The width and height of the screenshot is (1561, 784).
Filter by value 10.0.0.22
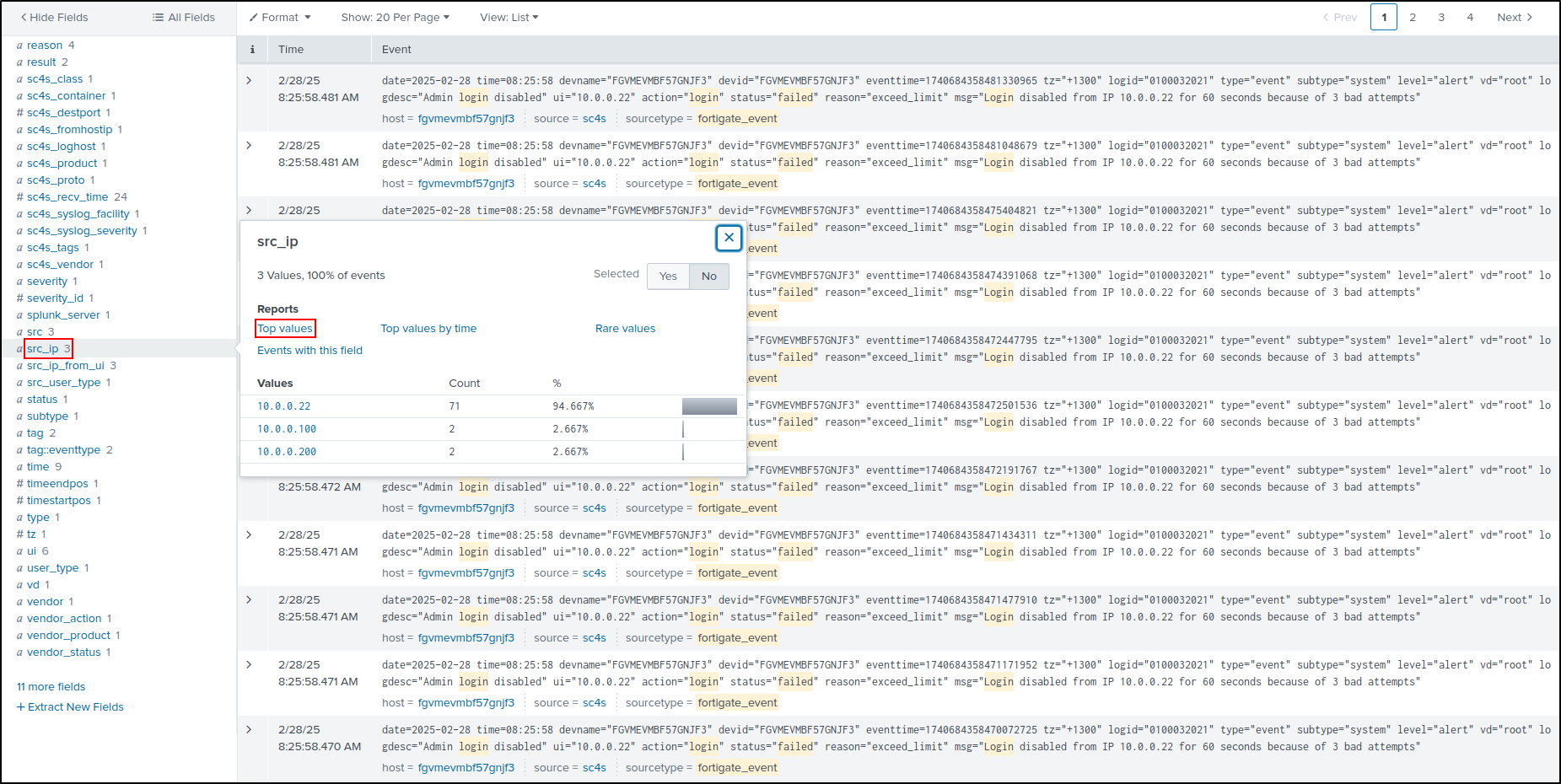coord(284,406)
